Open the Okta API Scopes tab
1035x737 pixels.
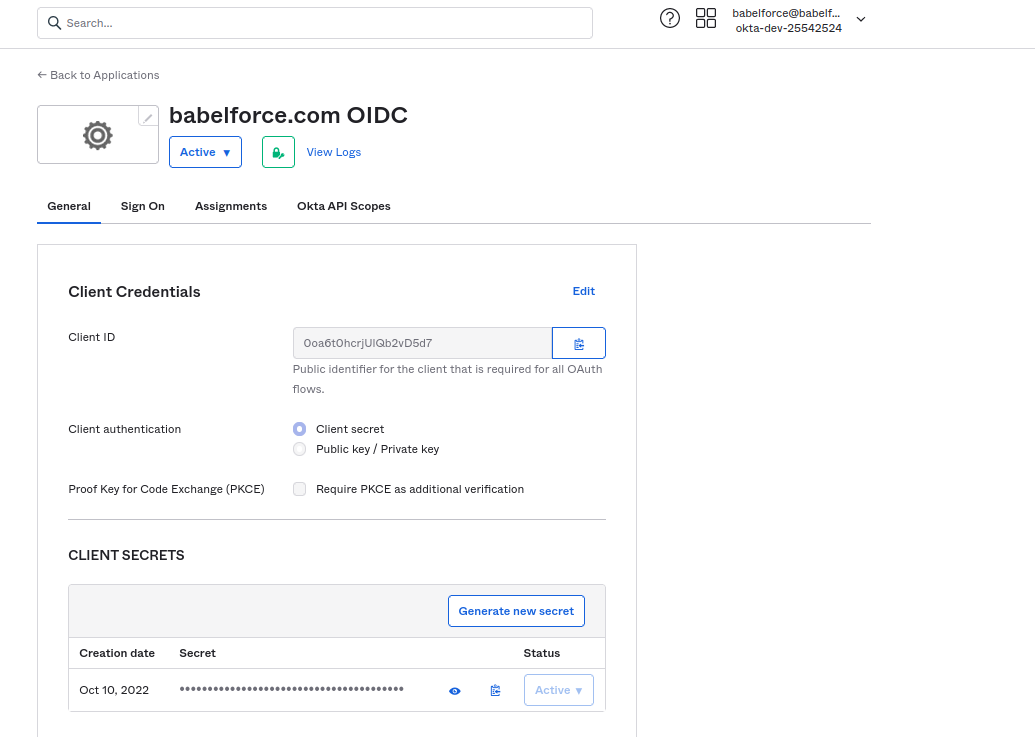point(344,207)
